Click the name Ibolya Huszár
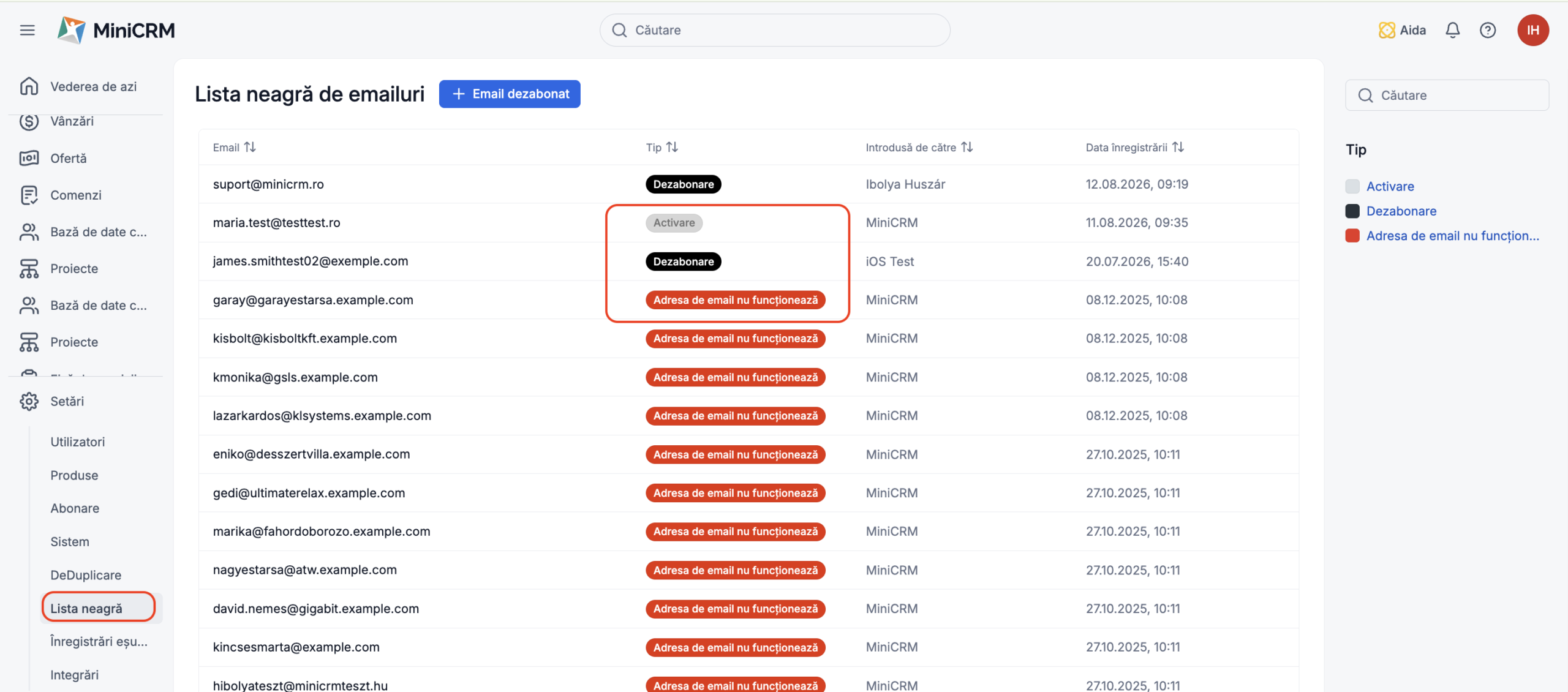The width and height of the screenshot is (1568, 692). (905, 184)
